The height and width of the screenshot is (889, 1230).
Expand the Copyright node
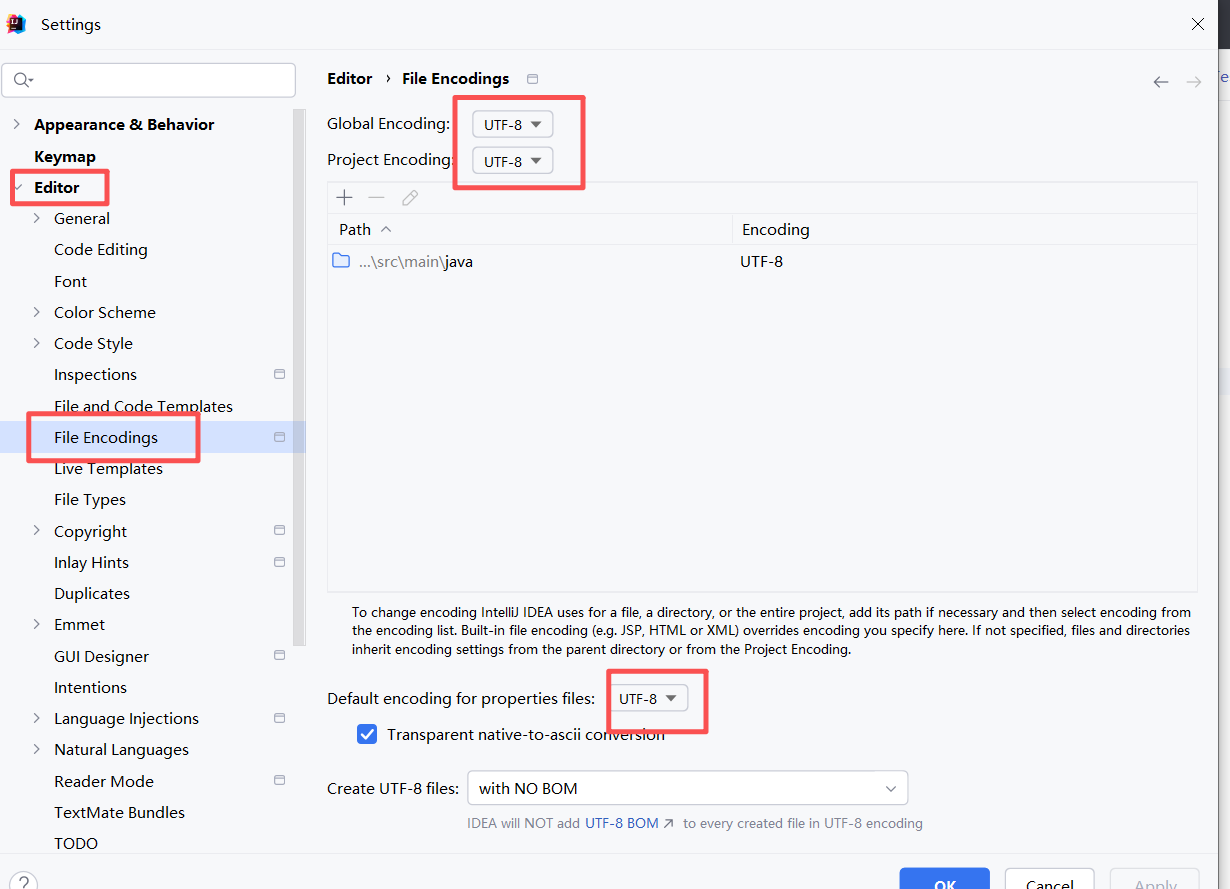pos(37,530)
